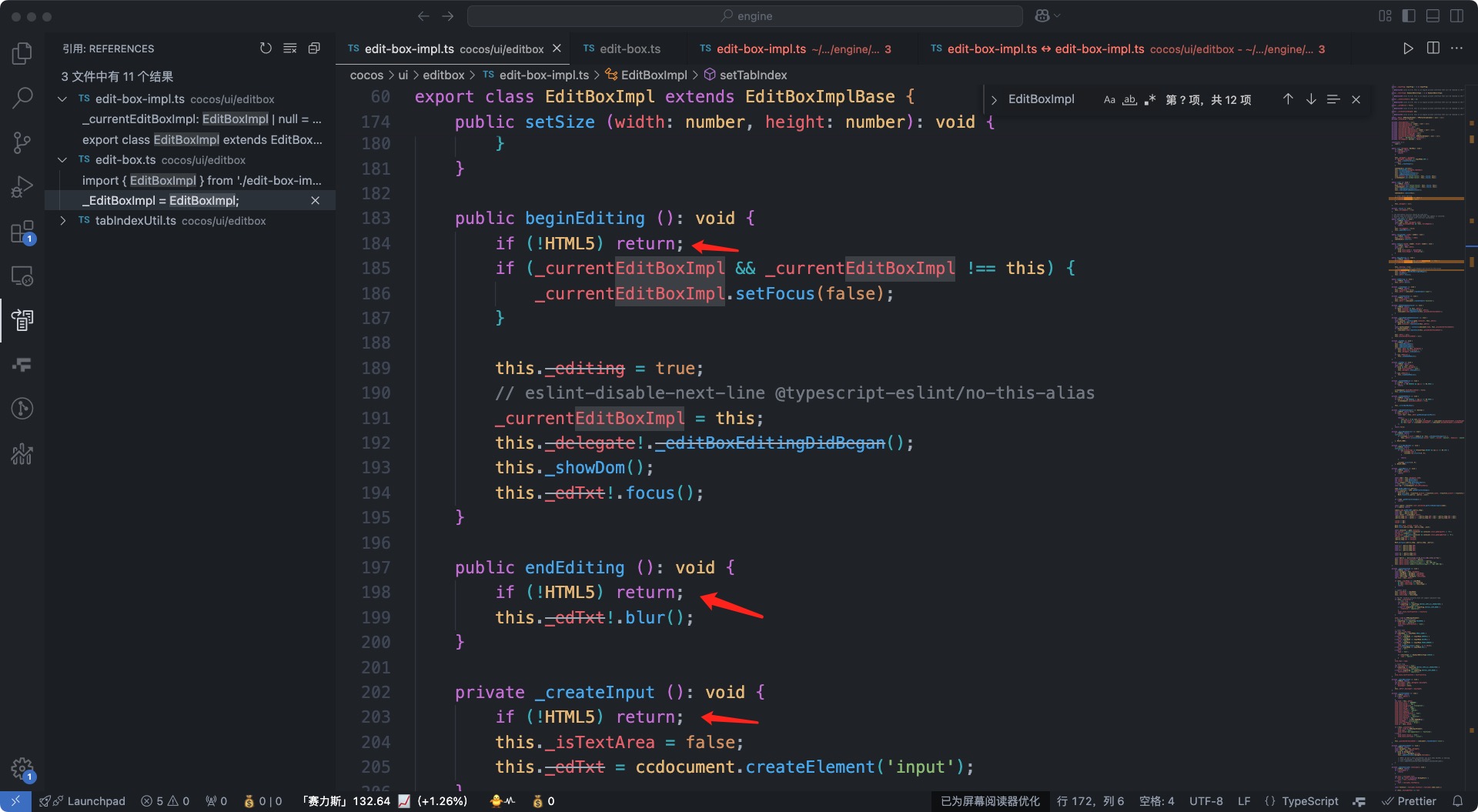The height and width of the screenshot is (812, 1478).
Task: Switch to the edit-box-impl.ts diff tab
Action: pos(1127,48)
